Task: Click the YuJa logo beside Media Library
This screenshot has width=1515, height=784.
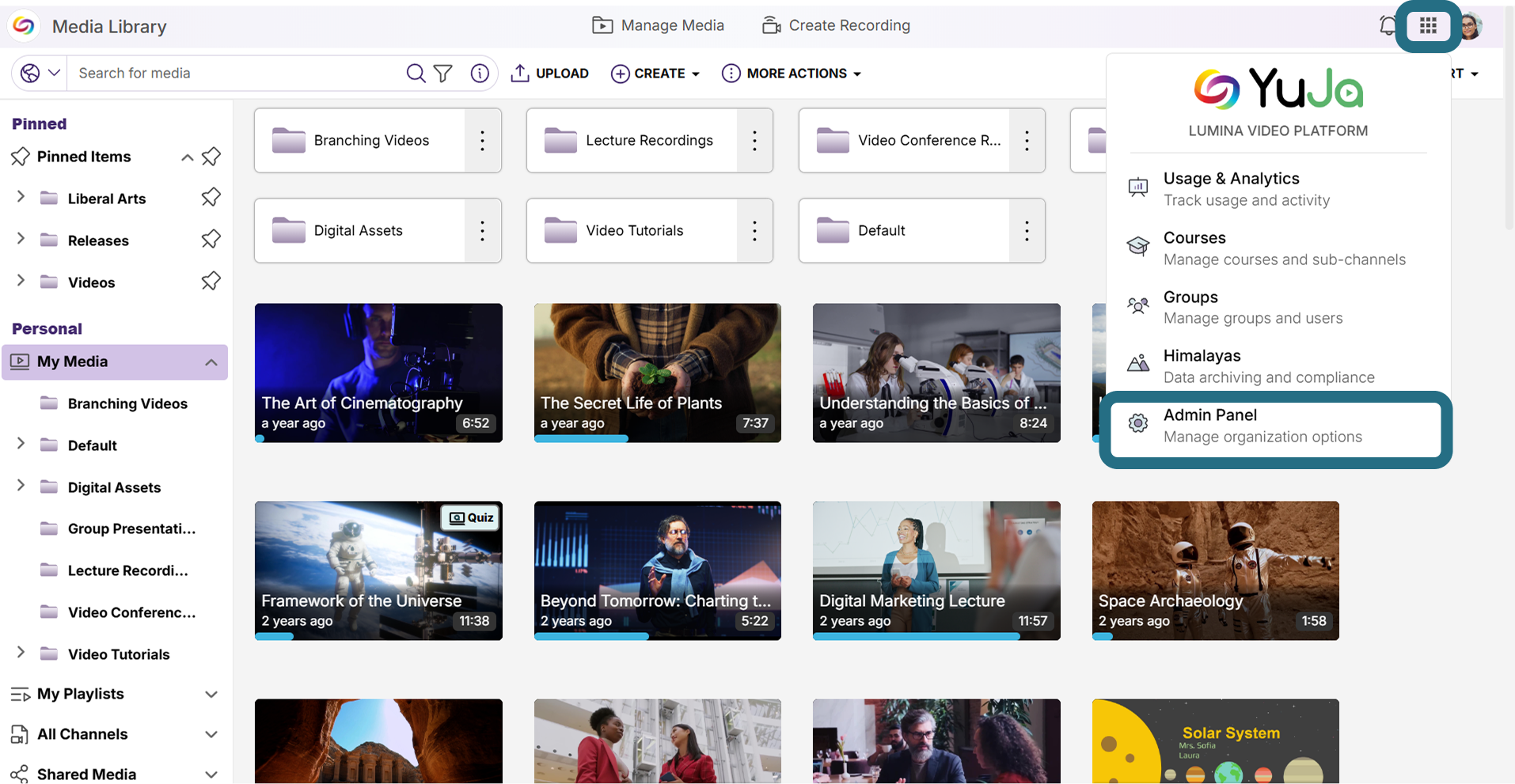Action: pyautogui.click(x=24, y=26)
